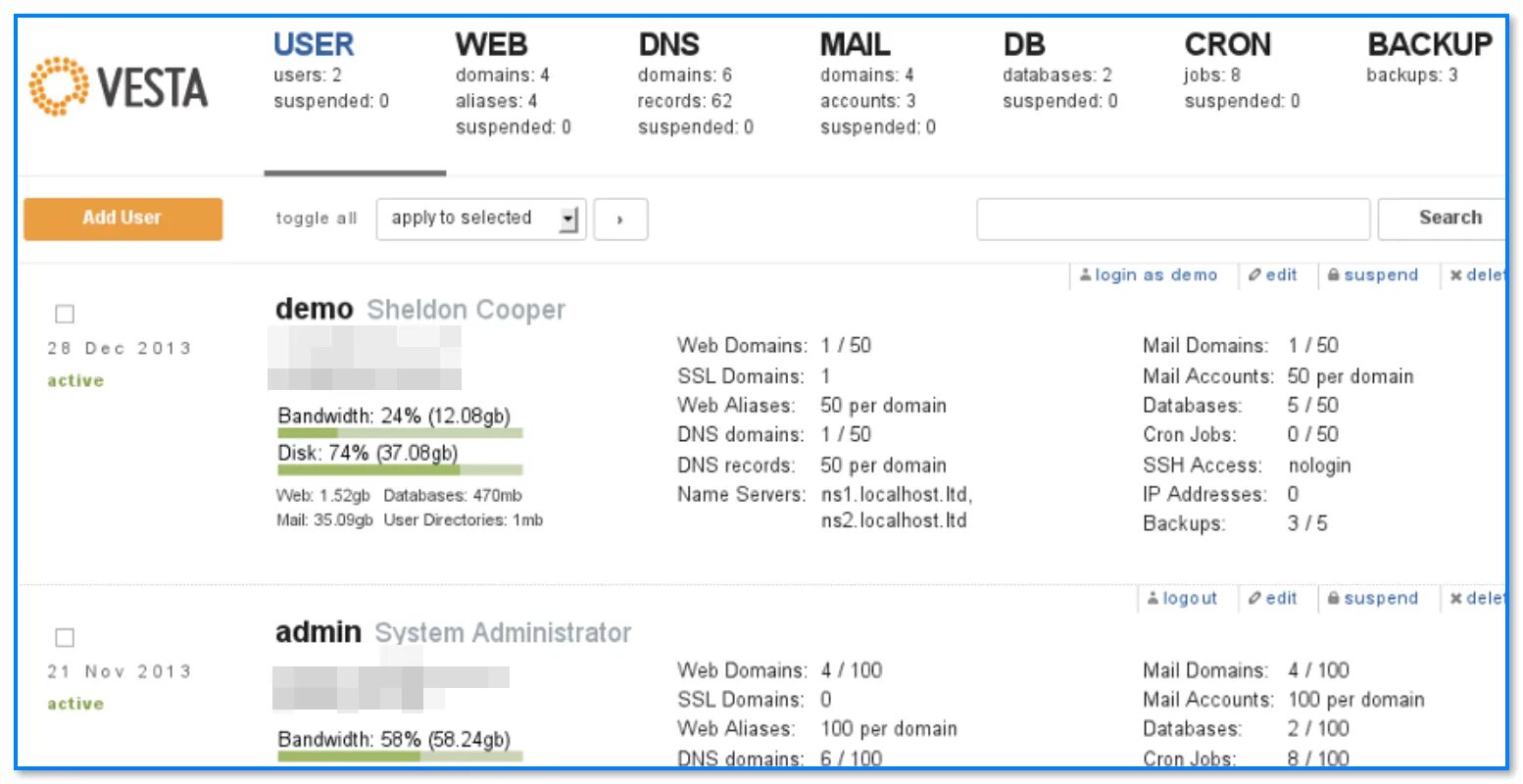1523x784 pixels.
Task: Click the logout link for admin
Action: coord(1182,599)
